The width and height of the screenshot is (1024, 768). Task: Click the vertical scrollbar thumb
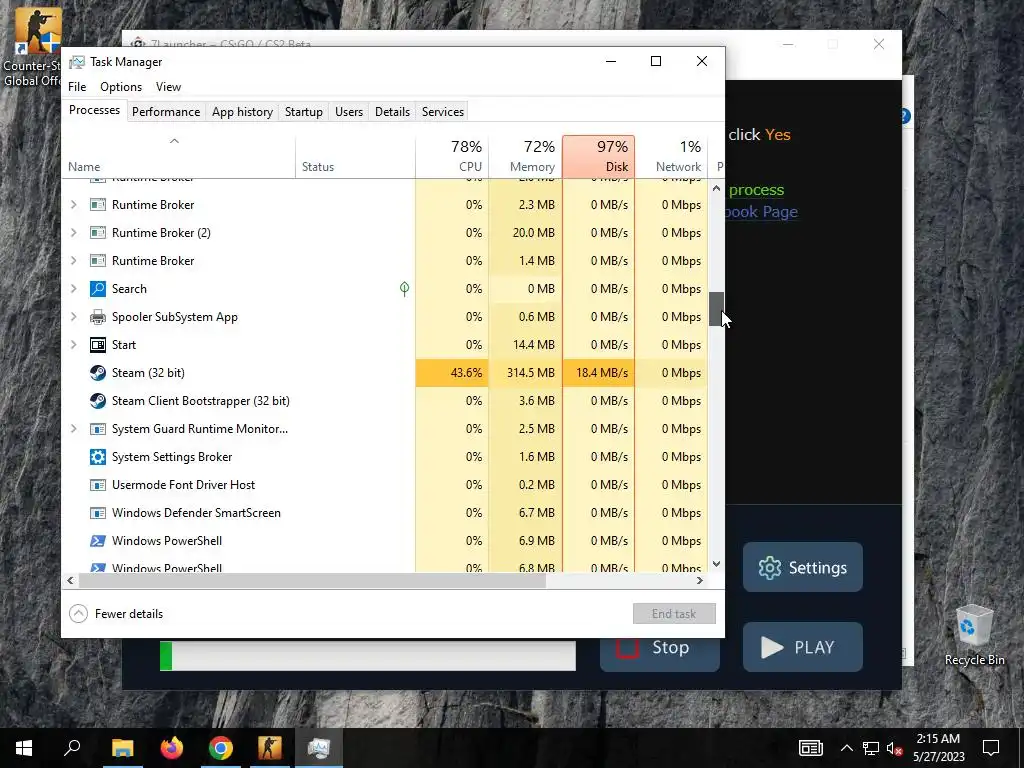(716, 309)
